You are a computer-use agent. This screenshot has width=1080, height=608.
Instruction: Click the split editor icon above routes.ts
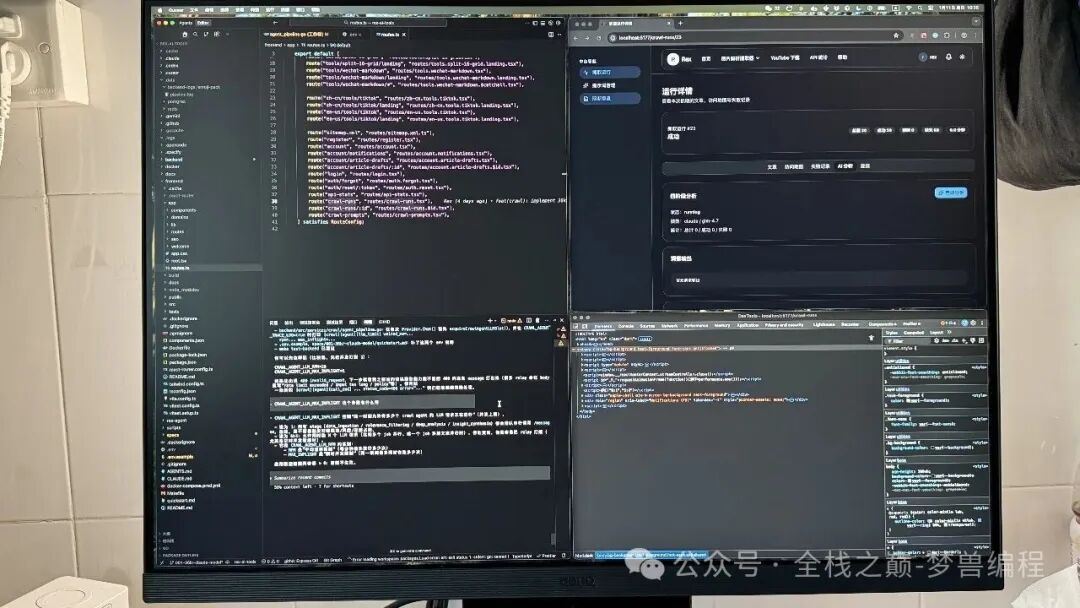[551, 34]
